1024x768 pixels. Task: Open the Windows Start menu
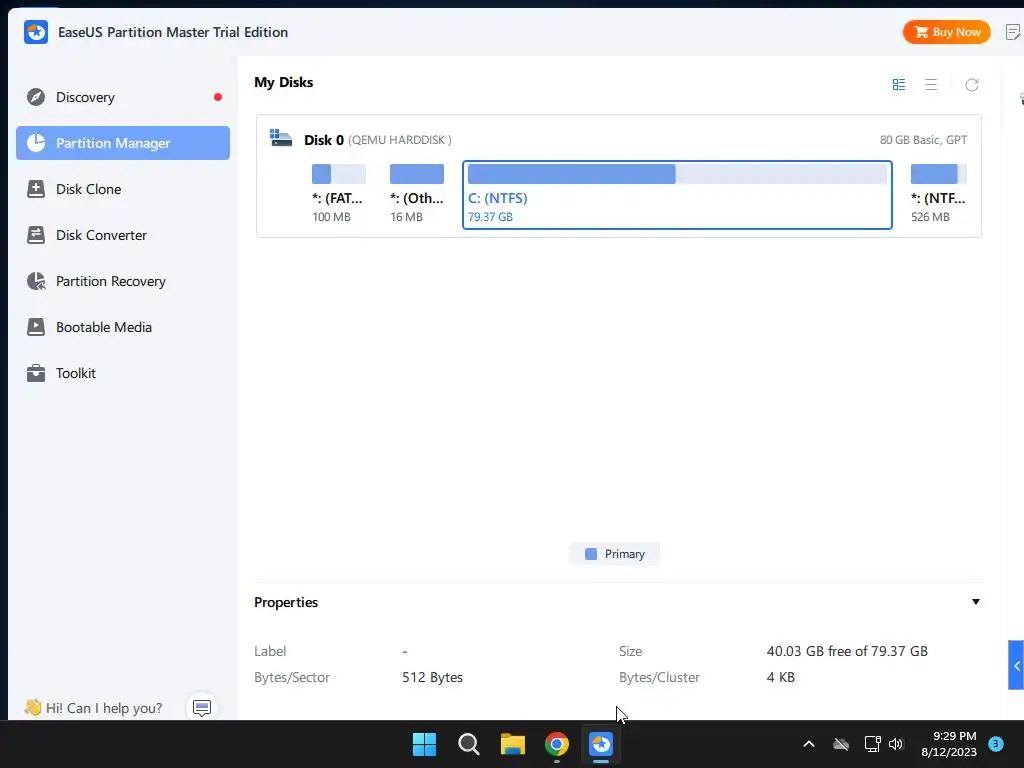424,744
